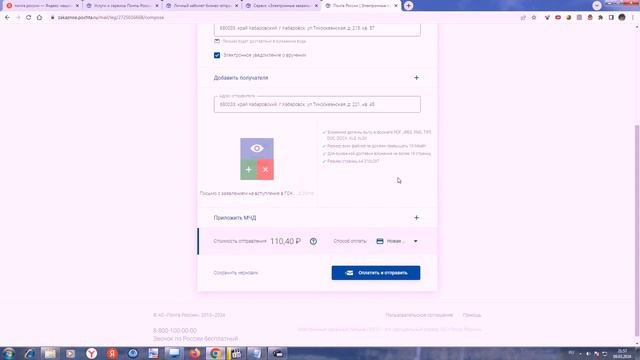The image size is (640, 360).
Task: Open the Yandex Browser taskbar icon
Action: 91,353
